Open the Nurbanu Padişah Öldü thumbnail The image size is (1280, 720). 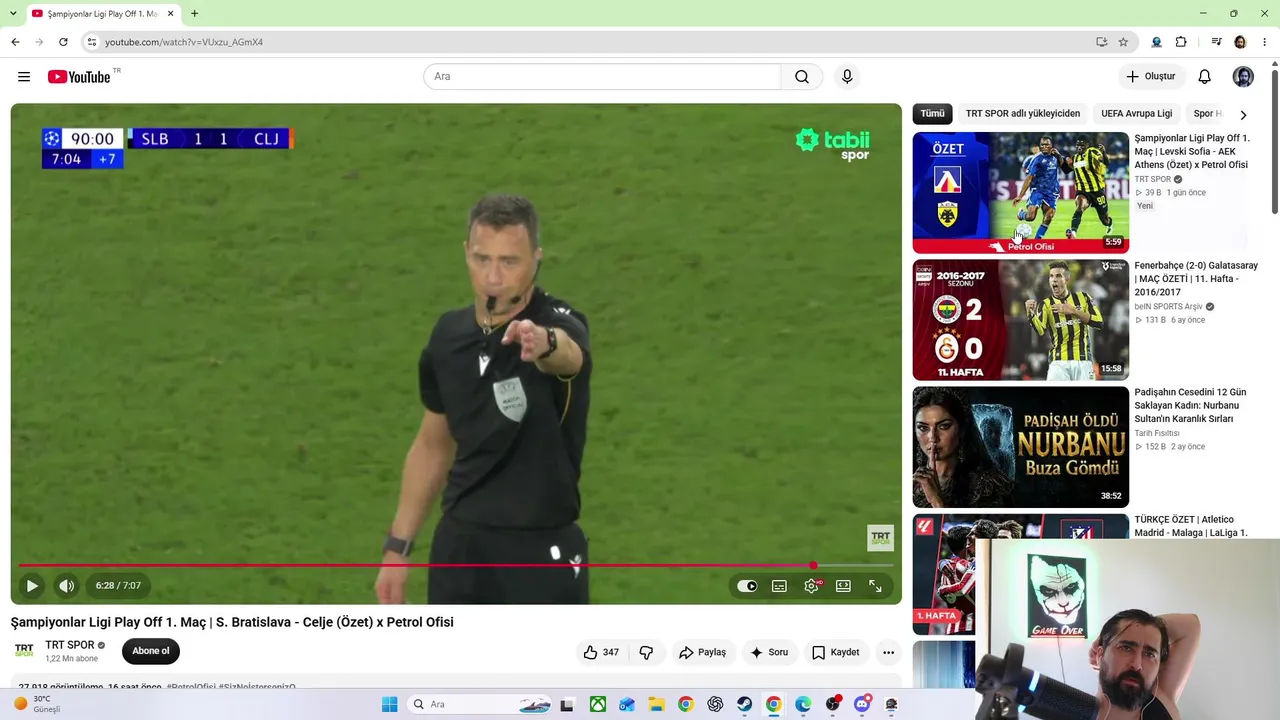click(x=1020, y=447)
